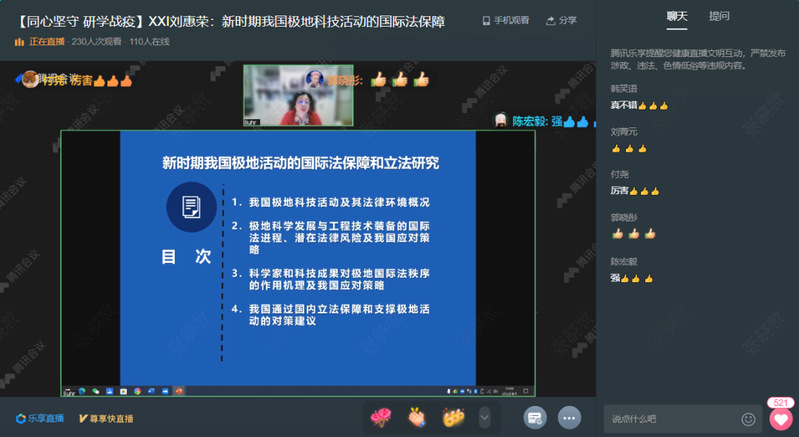
Task: Click the chat input field 说点什么吧
Action: click(x=670, y=418)
